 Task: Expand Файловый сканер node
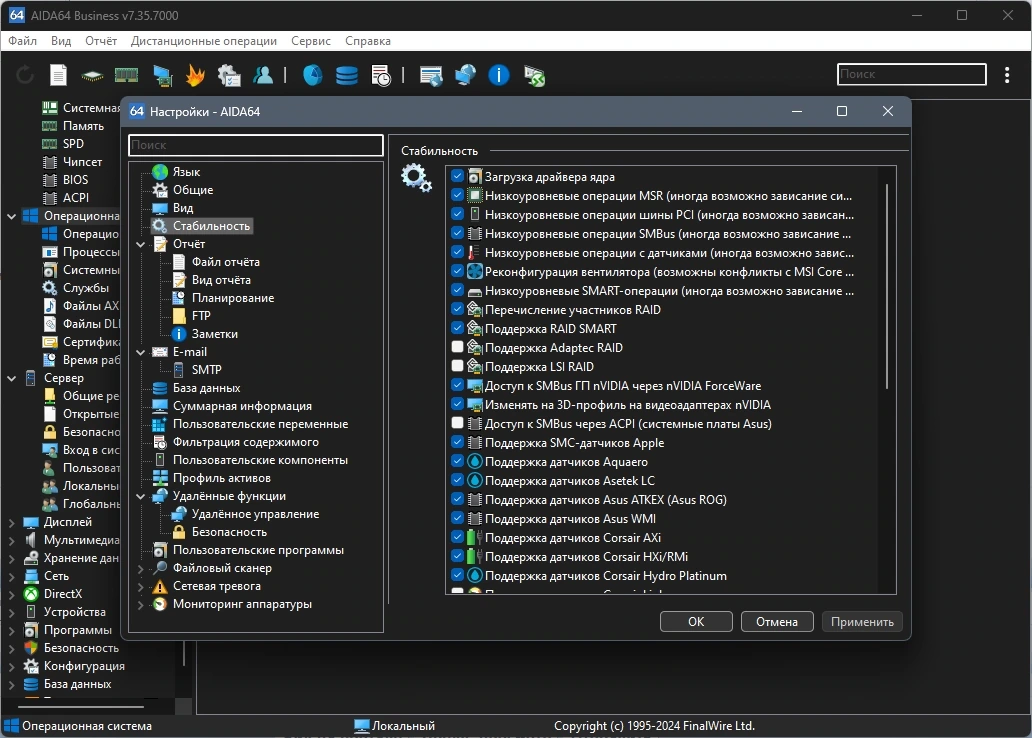point(140,568)
